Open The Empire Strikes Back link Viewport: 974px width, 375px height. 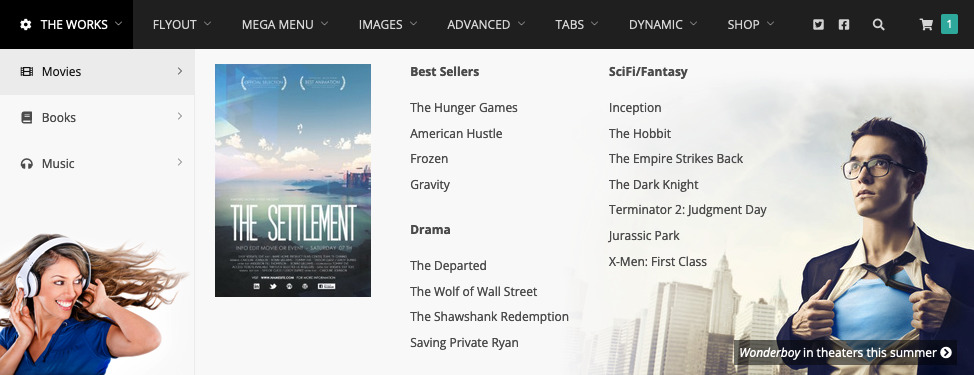click(676, 159)
